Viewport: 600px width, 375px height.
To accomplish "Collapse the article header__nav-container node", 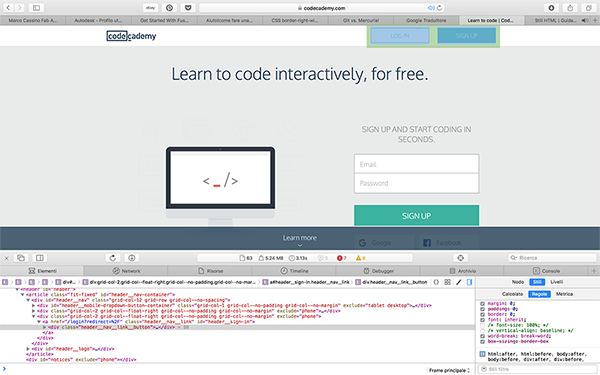I will click(23, 295).
